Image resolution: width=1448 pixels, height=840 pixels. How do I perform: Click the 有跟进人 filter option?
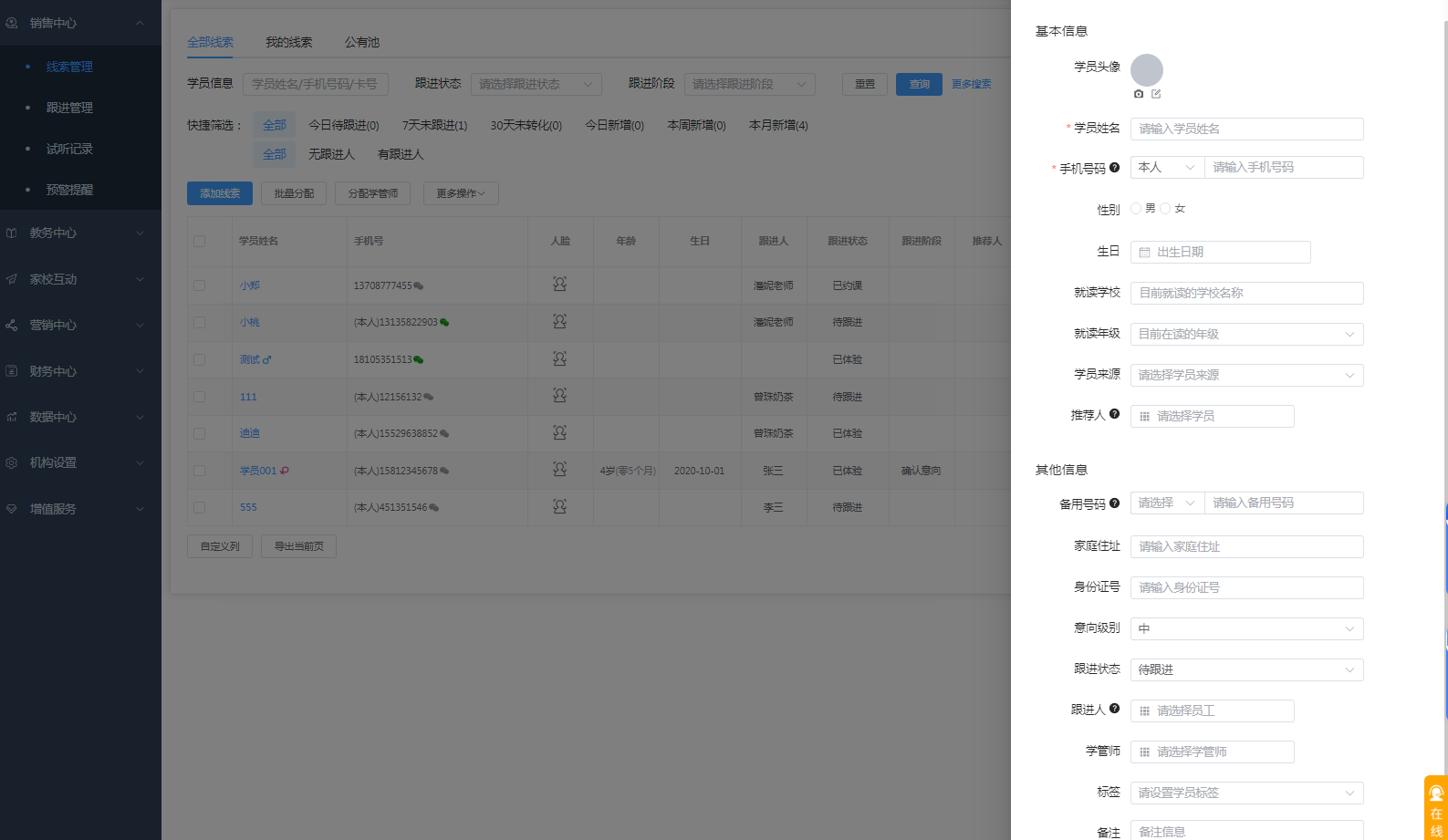(401, 154)
